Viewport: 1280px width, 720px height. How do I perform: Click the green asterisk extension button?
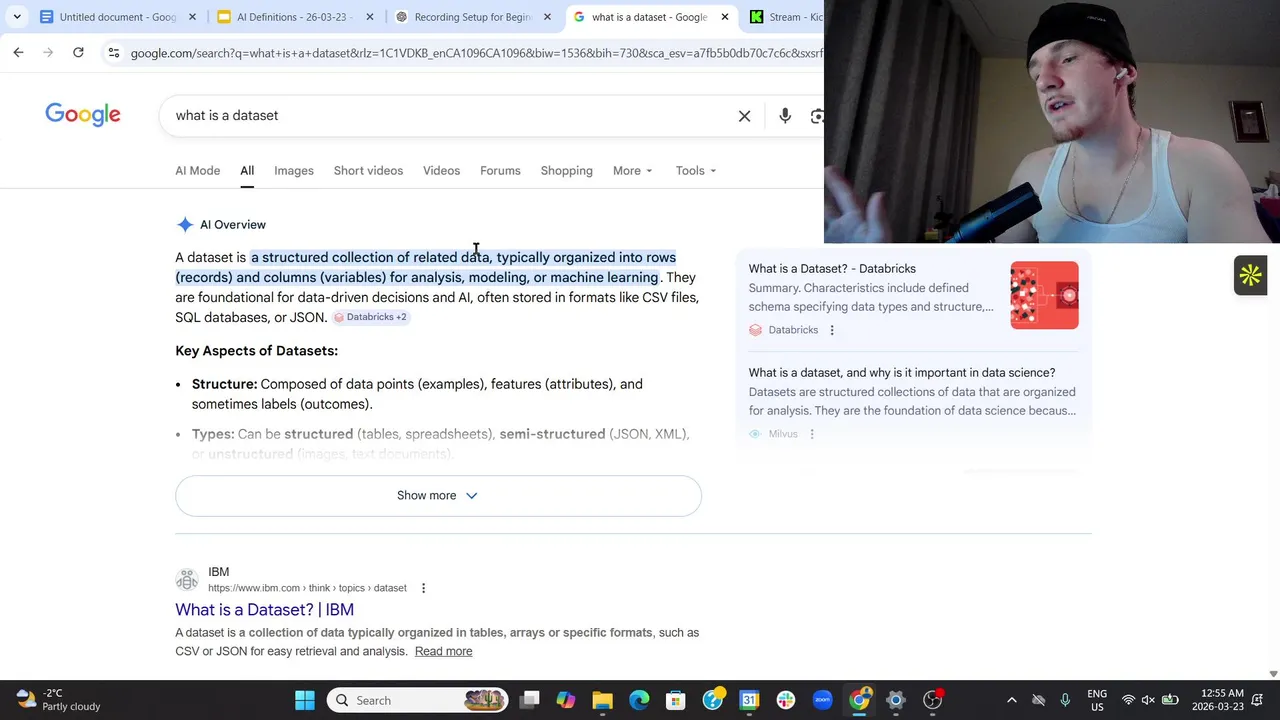pos(1250,276)
